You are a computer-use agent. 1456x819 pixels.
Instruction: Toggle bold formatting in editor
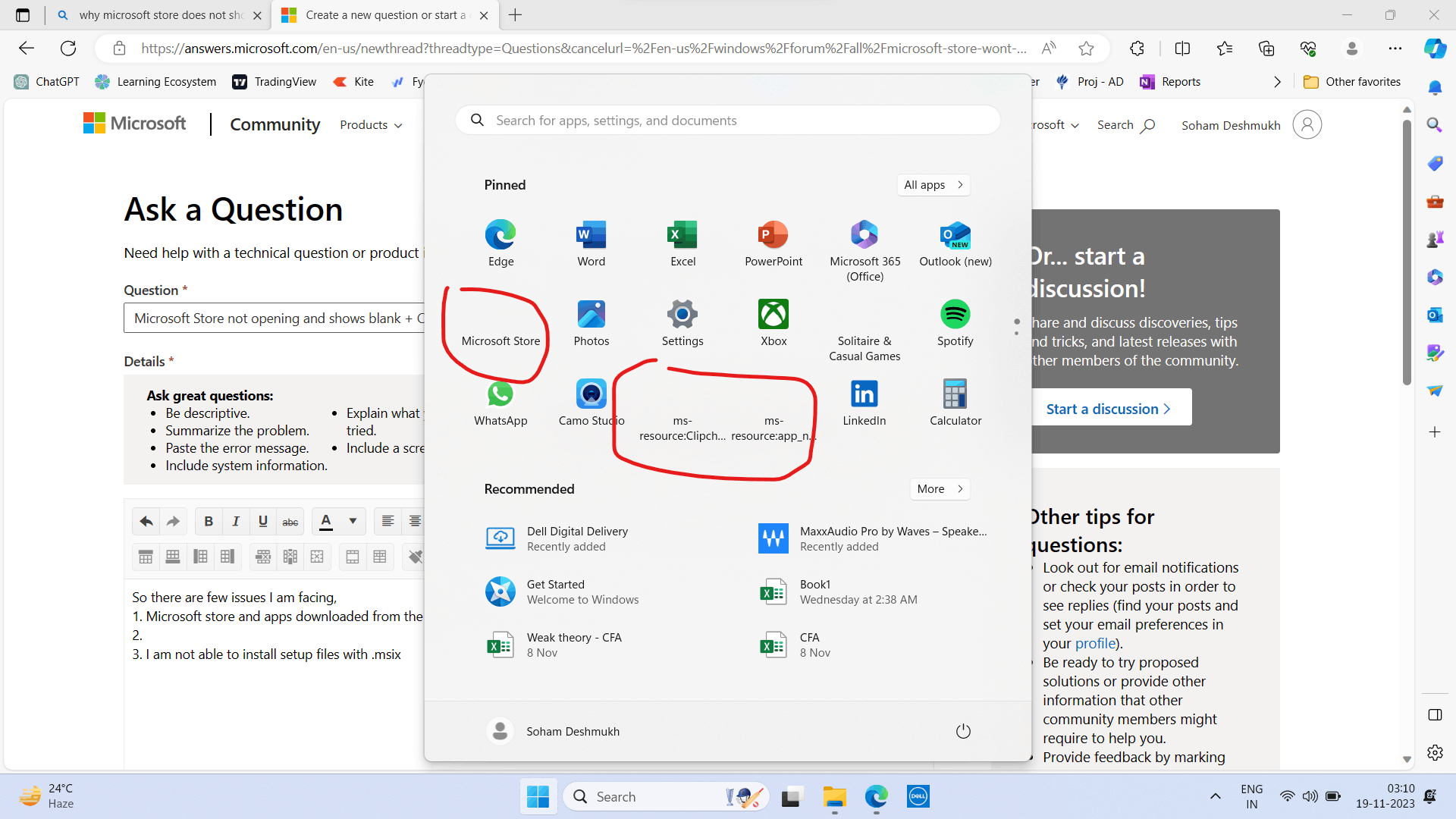(x=209, y=521)
